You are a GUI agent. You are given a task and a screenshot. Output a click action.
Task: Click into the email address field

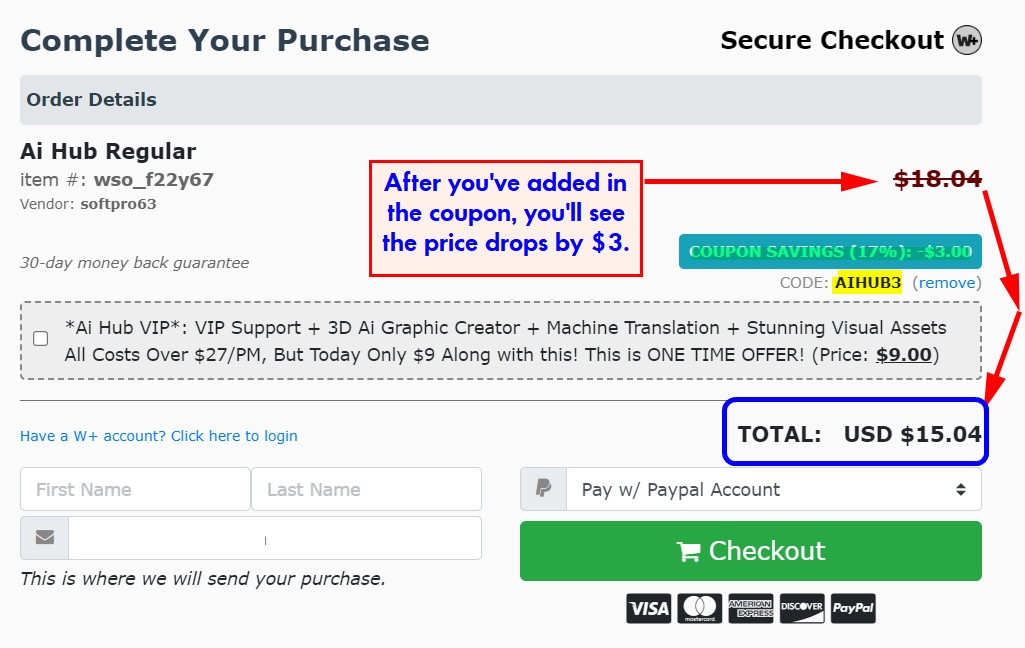274,537
